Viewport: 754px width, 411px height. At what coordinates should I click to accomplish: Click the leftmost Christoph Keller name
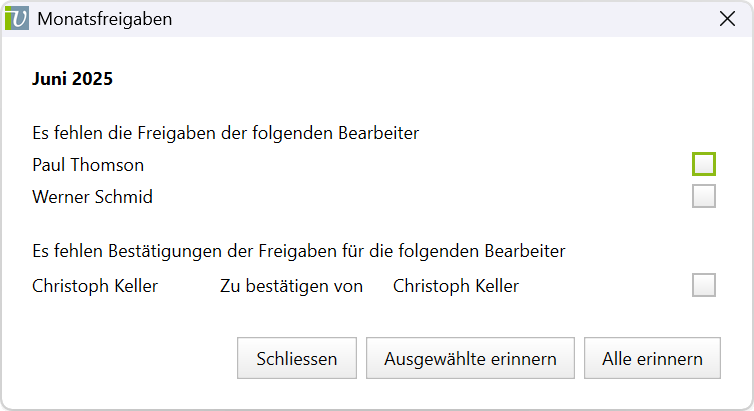point(95,287)
